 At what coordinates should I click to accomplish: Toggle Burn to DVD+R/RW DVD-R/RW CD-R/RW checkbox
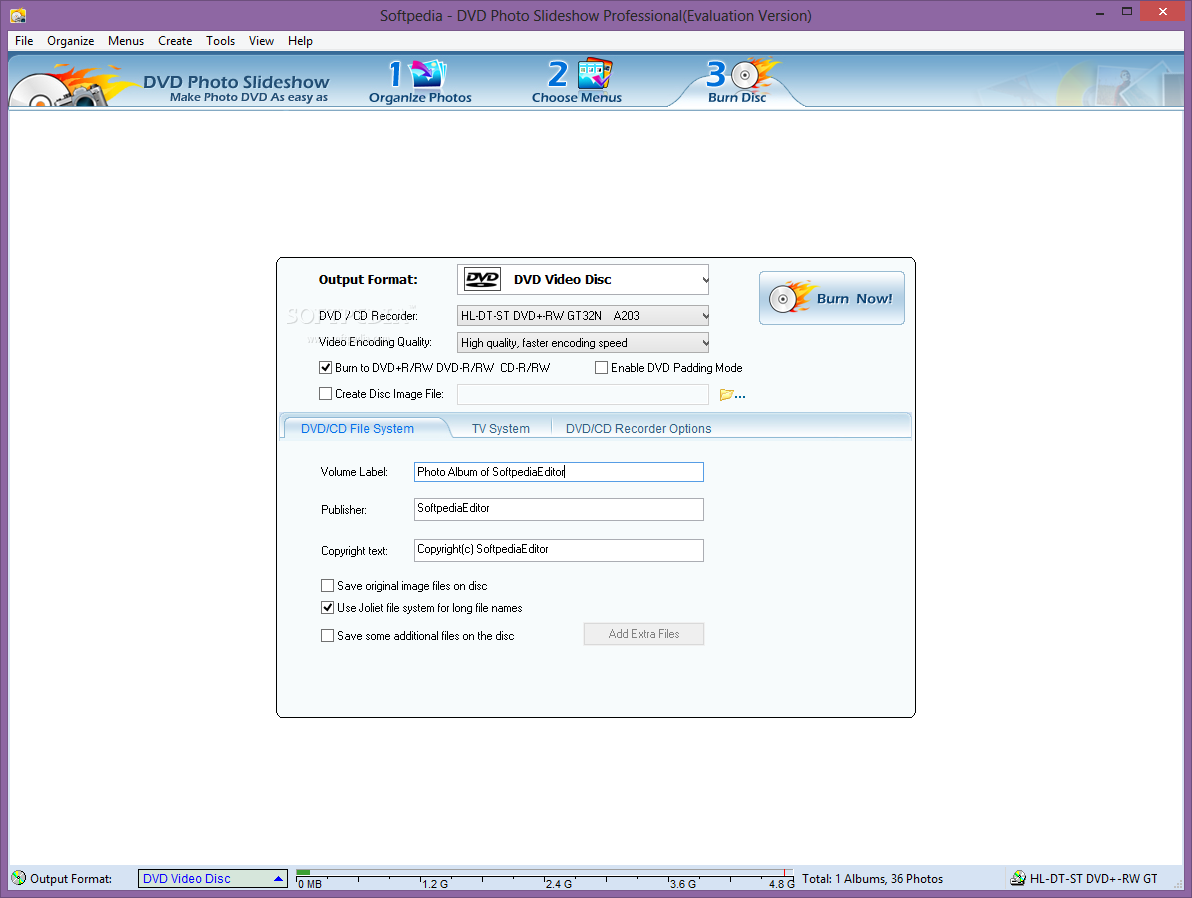click(325, 368)
